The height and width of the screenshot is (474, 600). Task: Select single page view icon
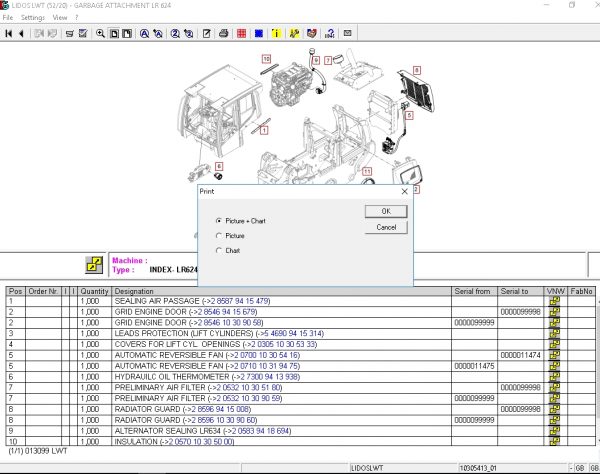coord(114,34)
